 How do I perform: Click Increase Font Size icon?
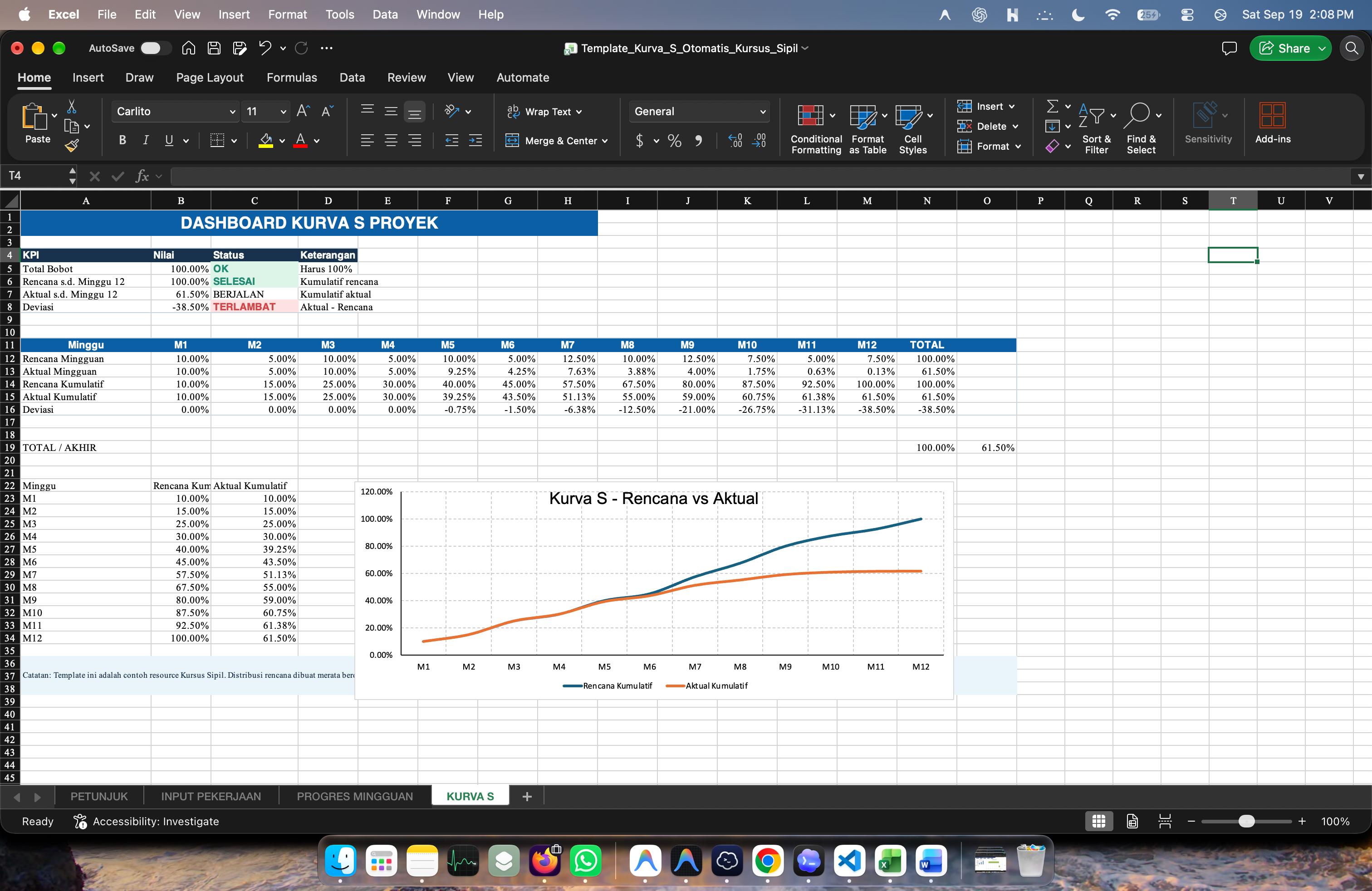[303, 111]
